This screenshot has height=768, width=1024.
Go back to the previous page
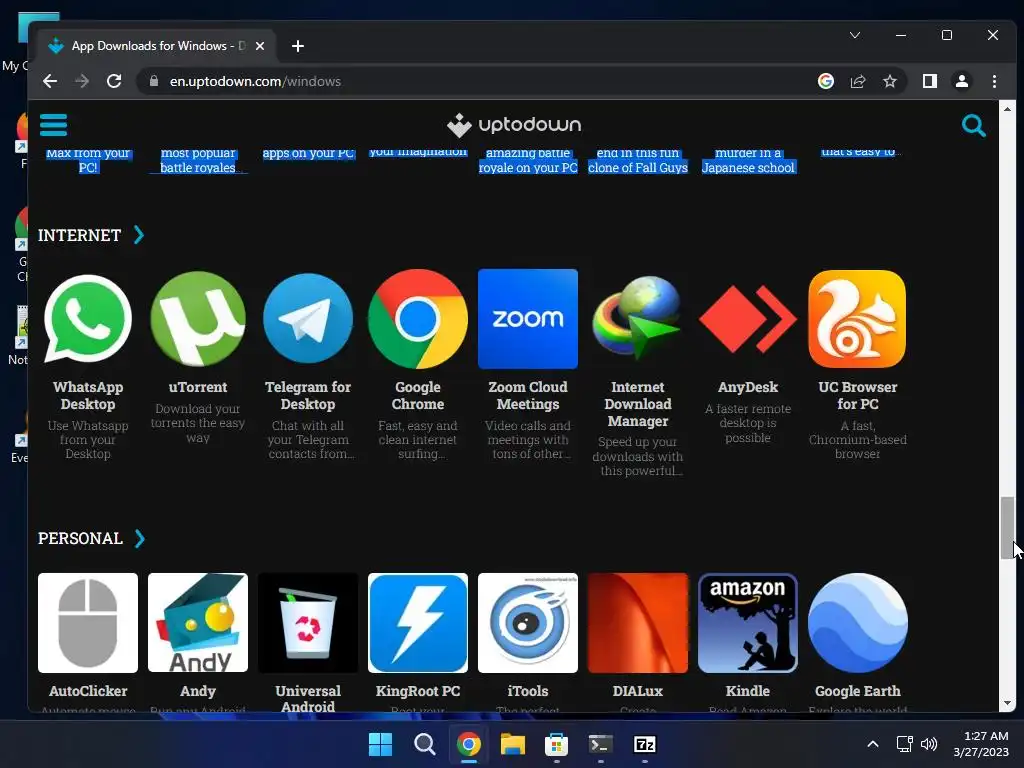tap(50, 81)
